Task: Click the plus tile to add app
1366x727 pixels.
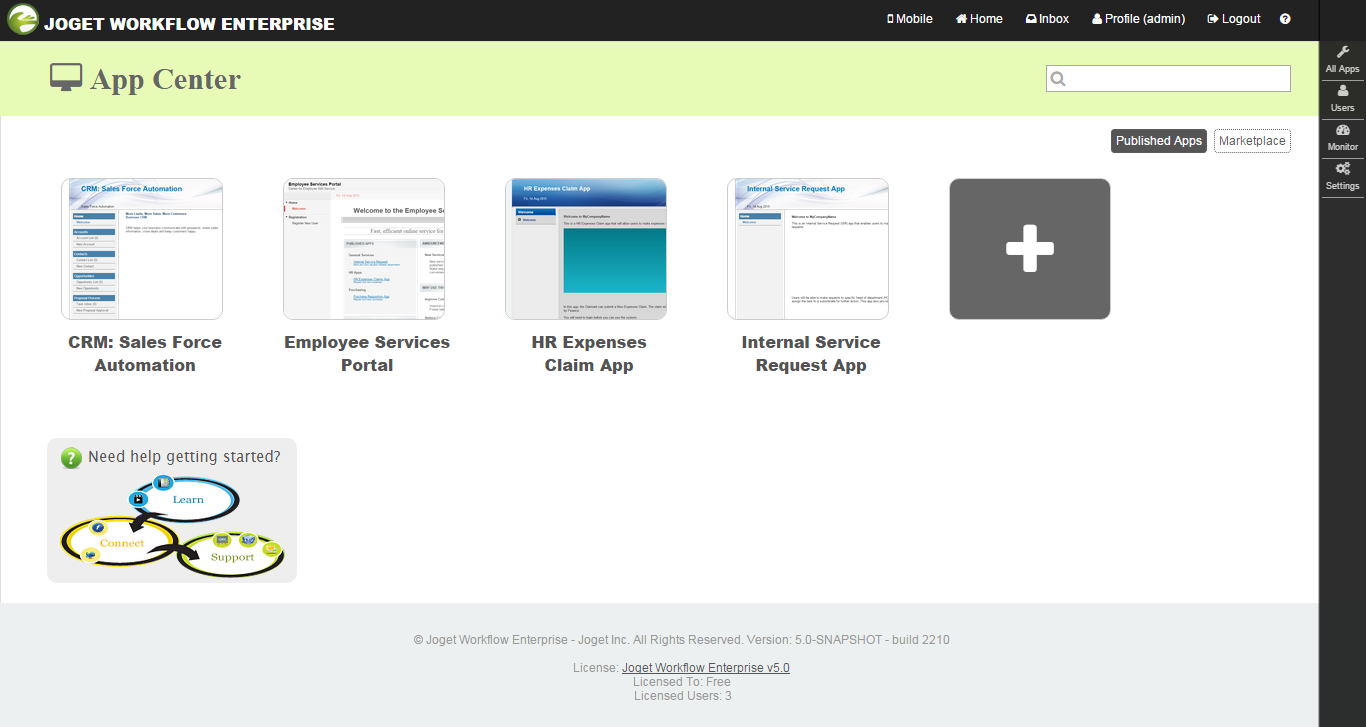Action: point(1030,249)
